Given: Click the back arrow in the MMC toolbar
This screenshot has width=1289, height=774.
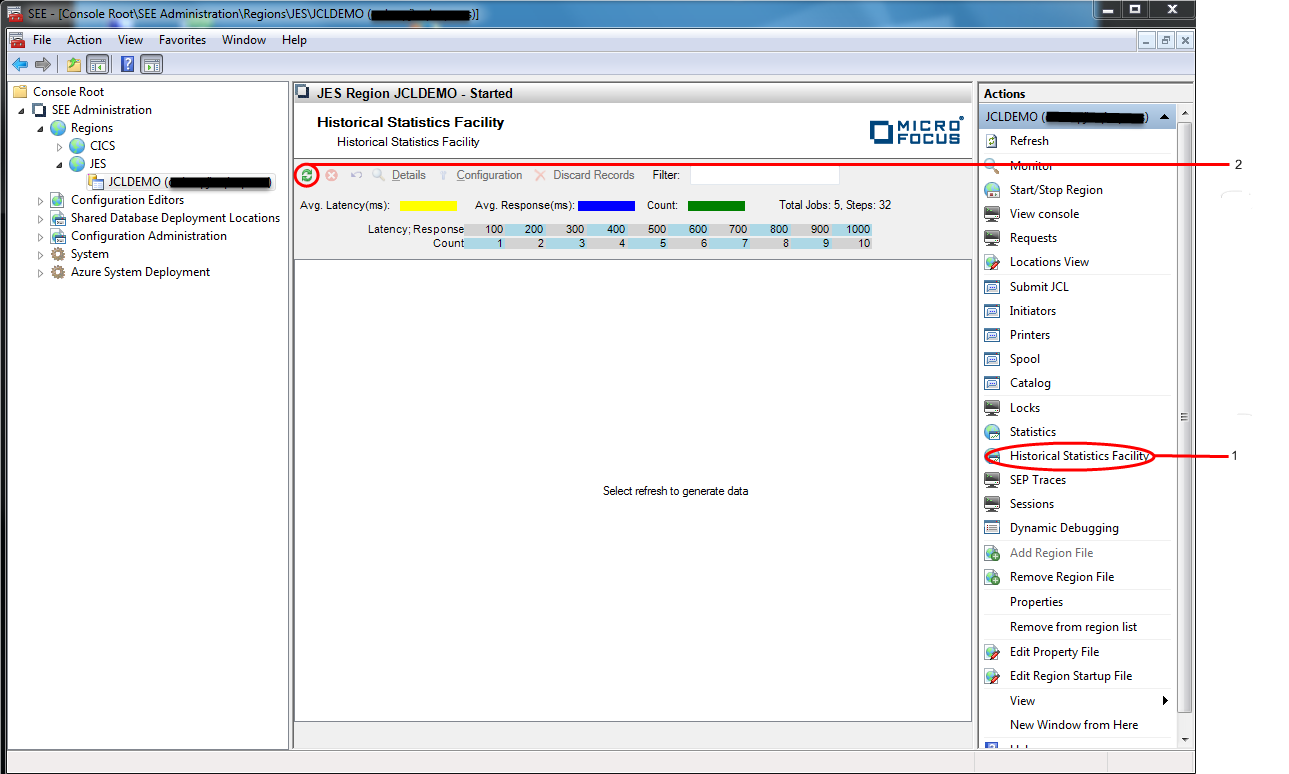Looking at the screenshot, I should tap(20, 65).
